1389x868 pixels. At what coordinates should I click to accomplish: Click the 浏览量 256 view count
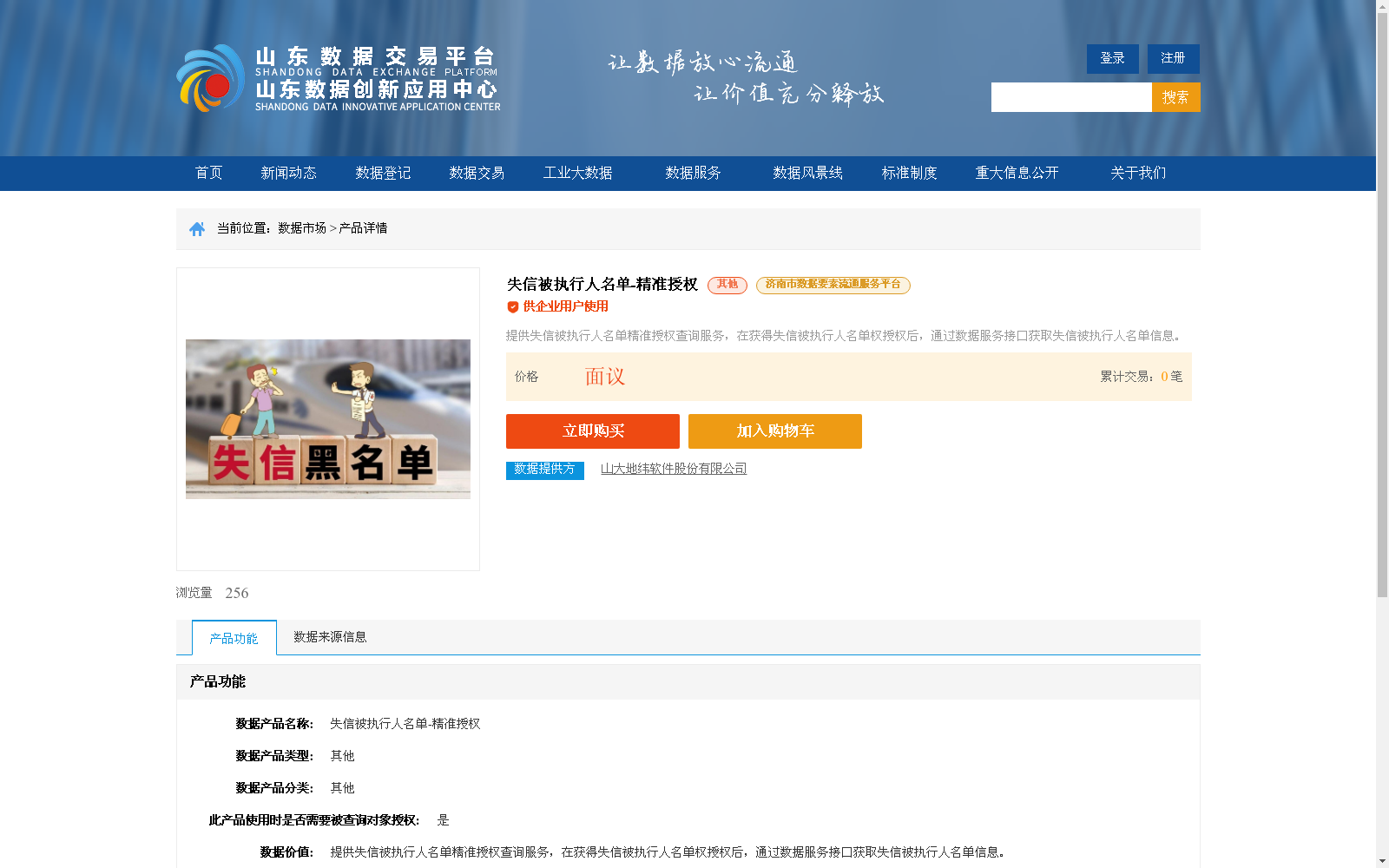pyautogui.click(x=213, y=593)
